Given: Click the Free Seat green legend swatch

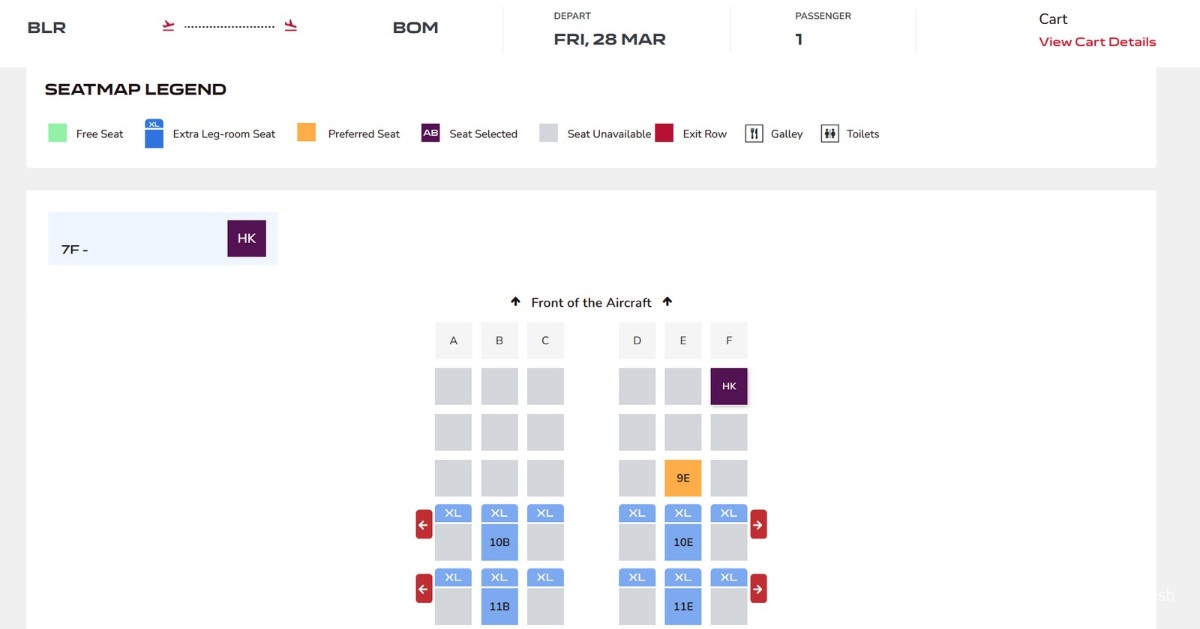Looking at the screenshot, I should point(57,133).
